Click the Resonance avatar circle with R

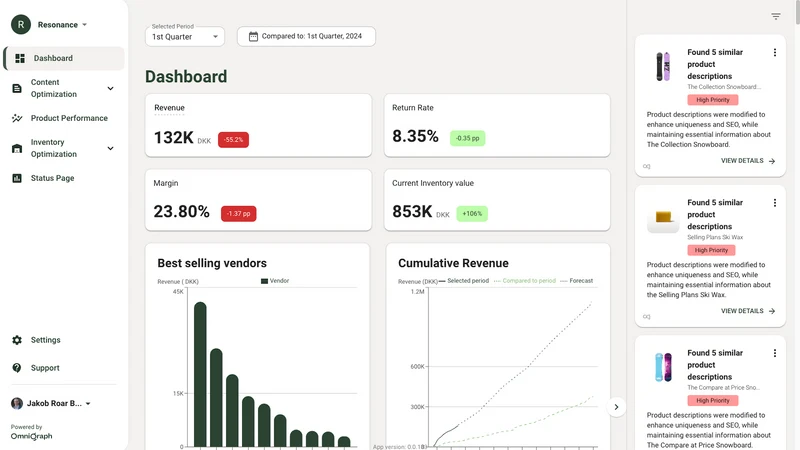[x=21, y=24]
